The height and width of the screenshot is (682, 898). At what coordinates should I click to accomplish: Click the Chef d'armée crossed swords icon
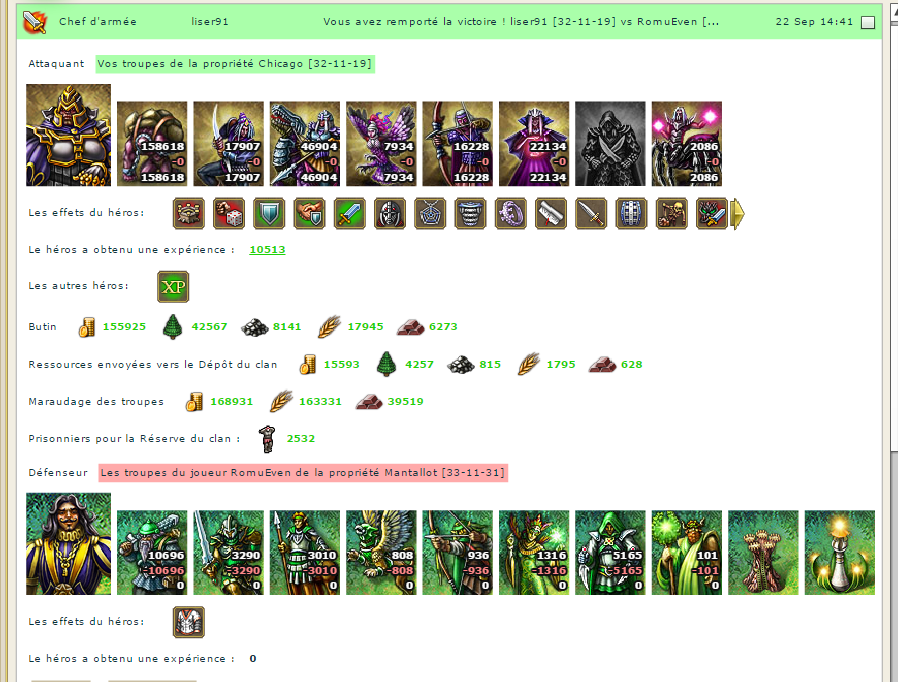click(x=35, y=22)
